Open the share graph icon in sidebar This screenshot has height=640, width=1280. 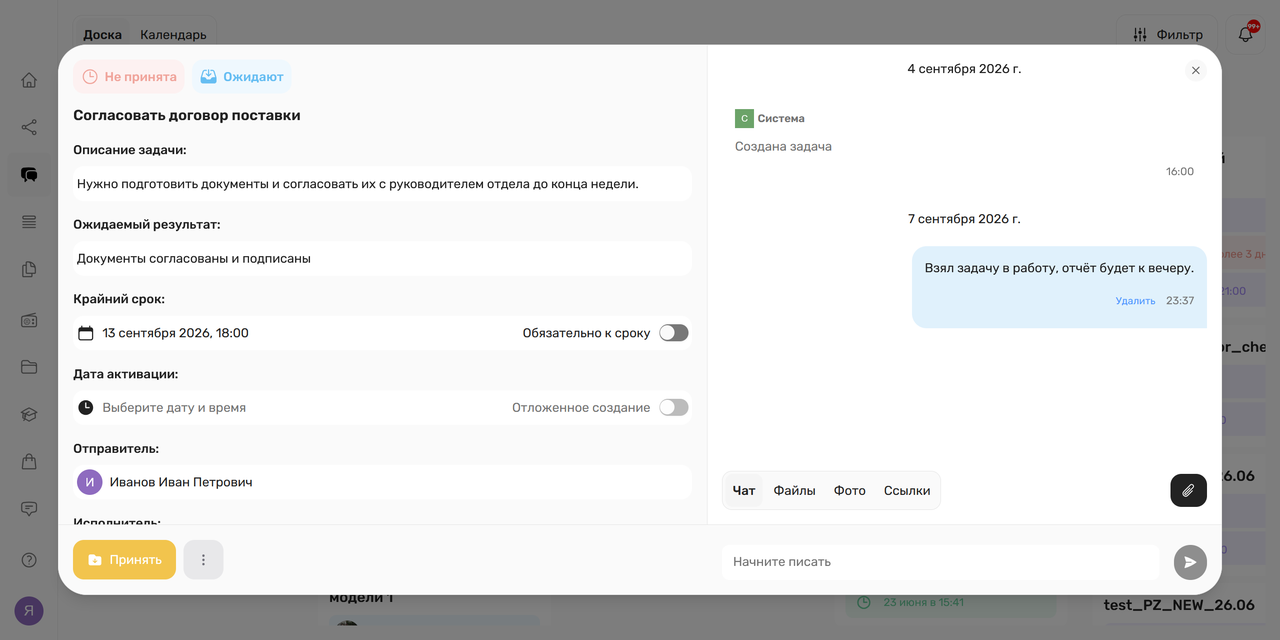(x=29, y=127)
